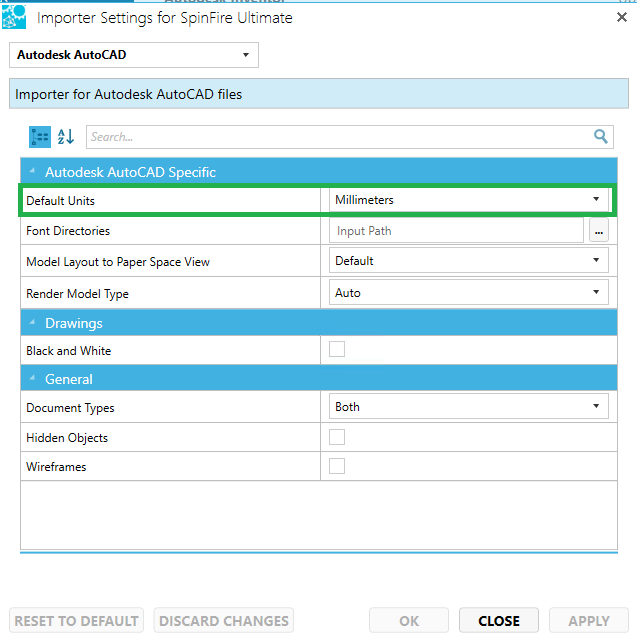Browse Font Directories with ellipsis button
Image resolution: width=637 pixels, height=641 pixels.
tap(598, 231)
